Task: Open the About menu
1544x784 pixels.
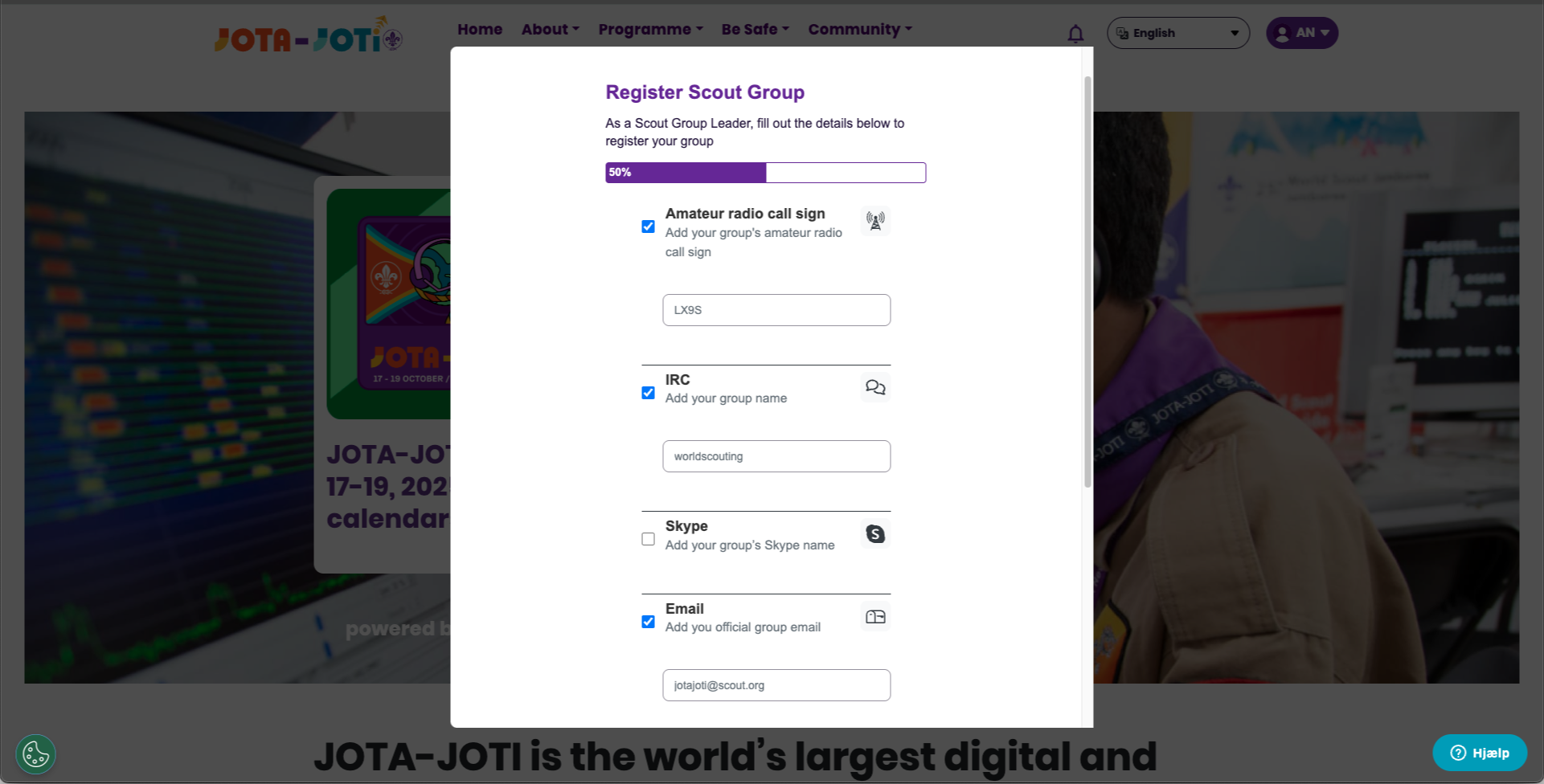Action: point(550,30)
